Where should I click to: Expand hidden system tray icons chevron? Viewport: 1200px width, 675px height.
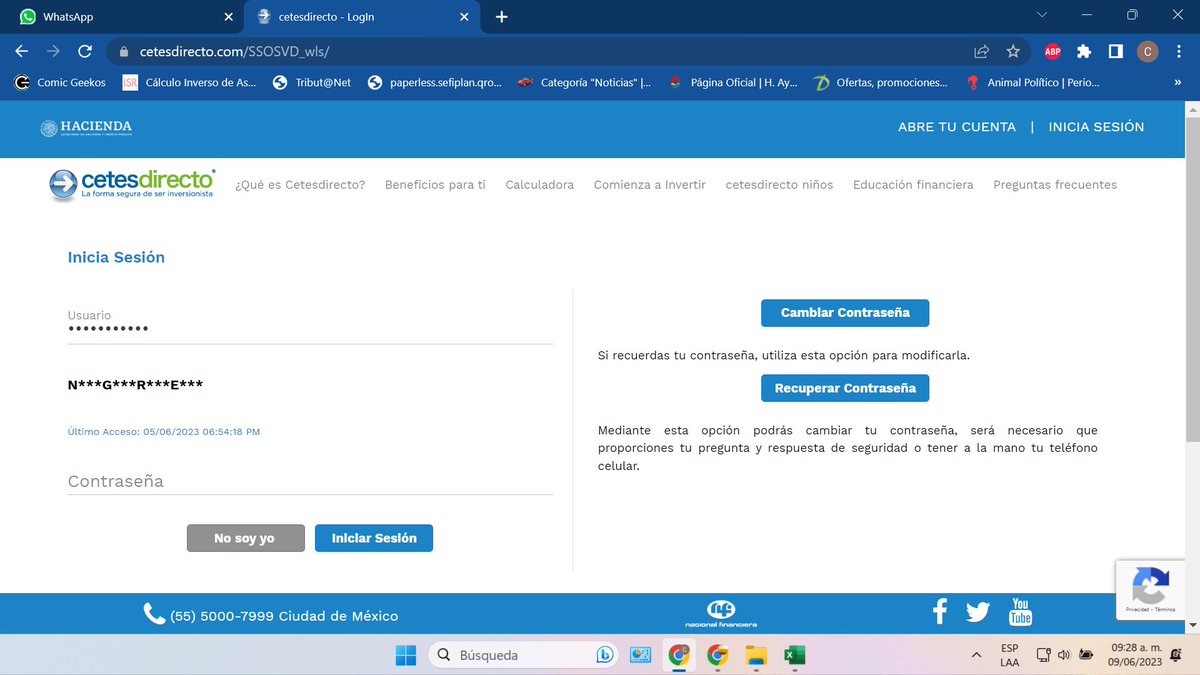(976, 655)
